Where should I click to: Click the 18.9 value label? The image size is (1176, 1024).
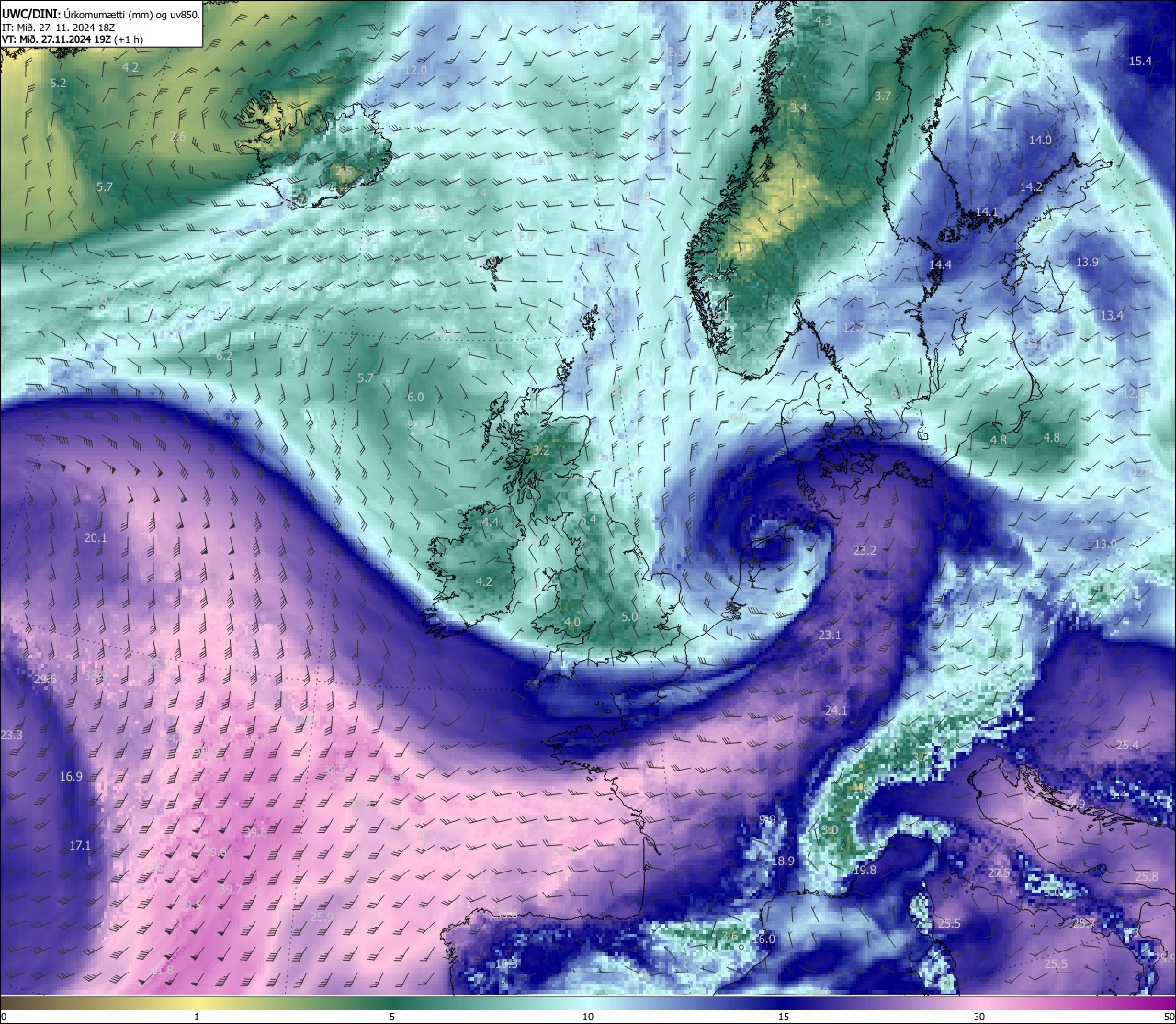(783, 861)
